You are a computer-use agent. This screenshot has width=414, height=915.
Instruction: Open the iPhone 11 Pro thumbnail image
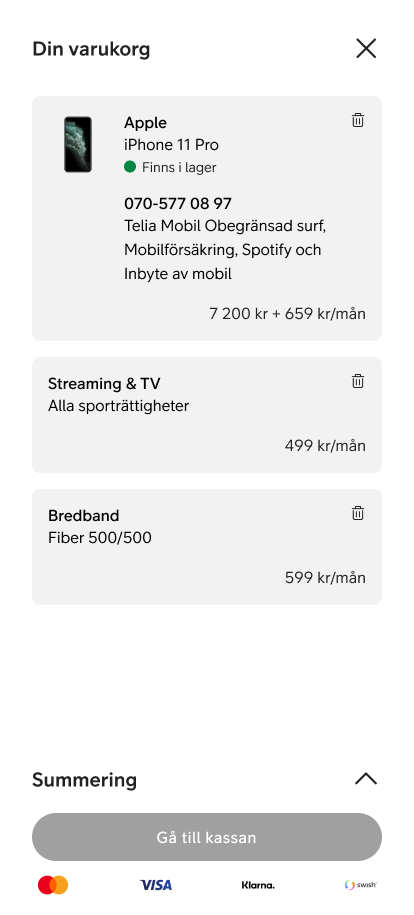click(78, 145)
